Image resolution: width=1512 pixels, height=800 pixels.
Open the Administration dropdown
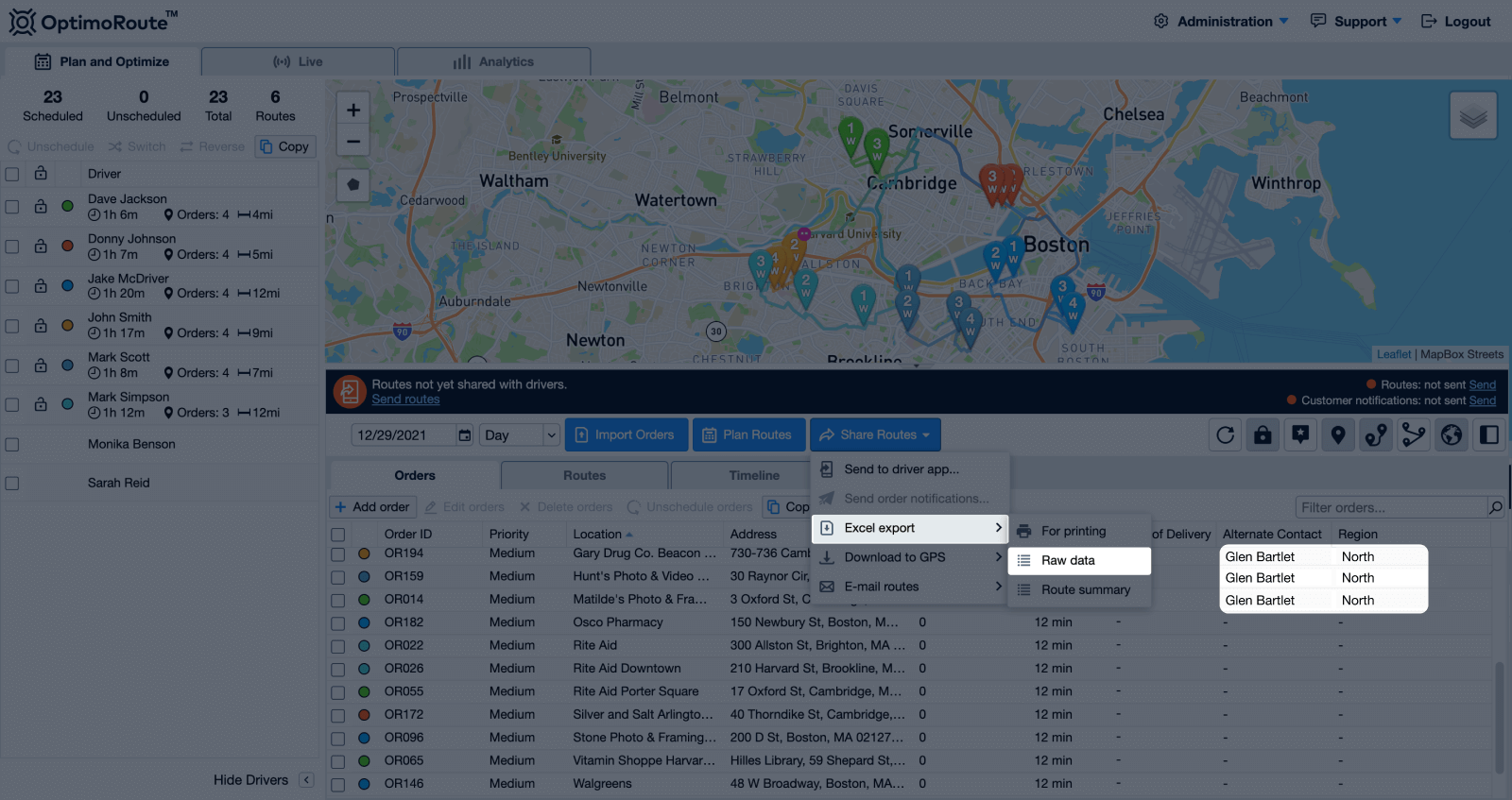[1221, 21]
